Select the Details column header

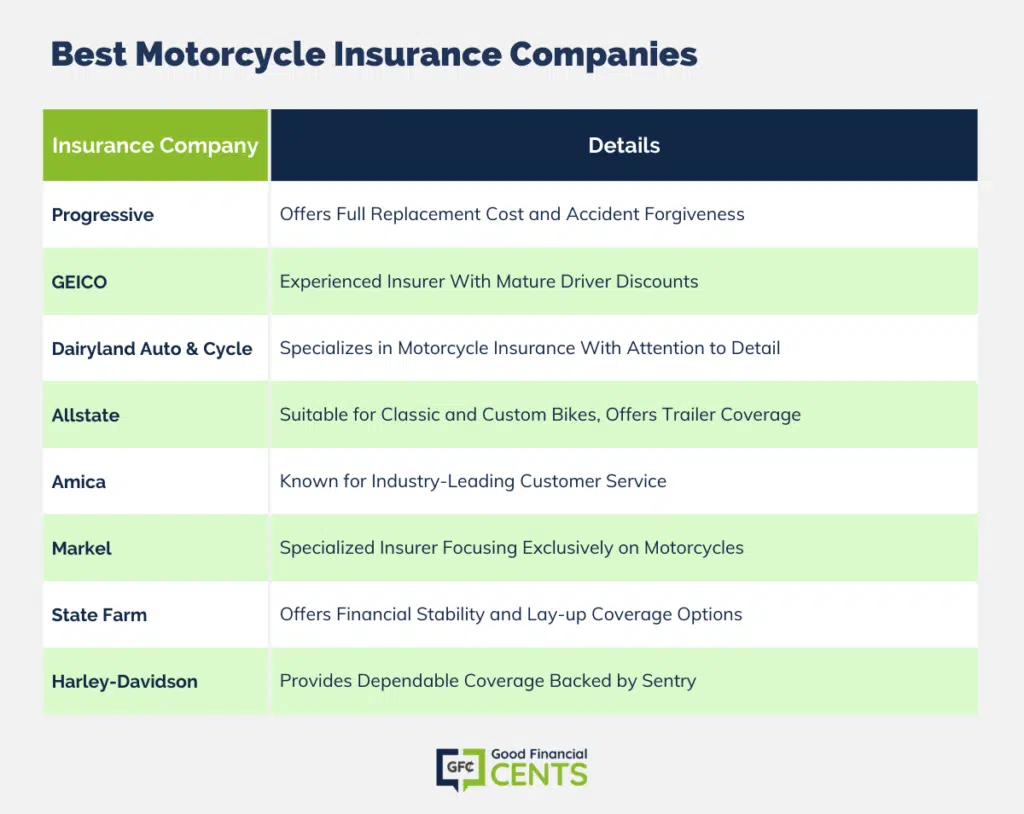click(624, 145)
